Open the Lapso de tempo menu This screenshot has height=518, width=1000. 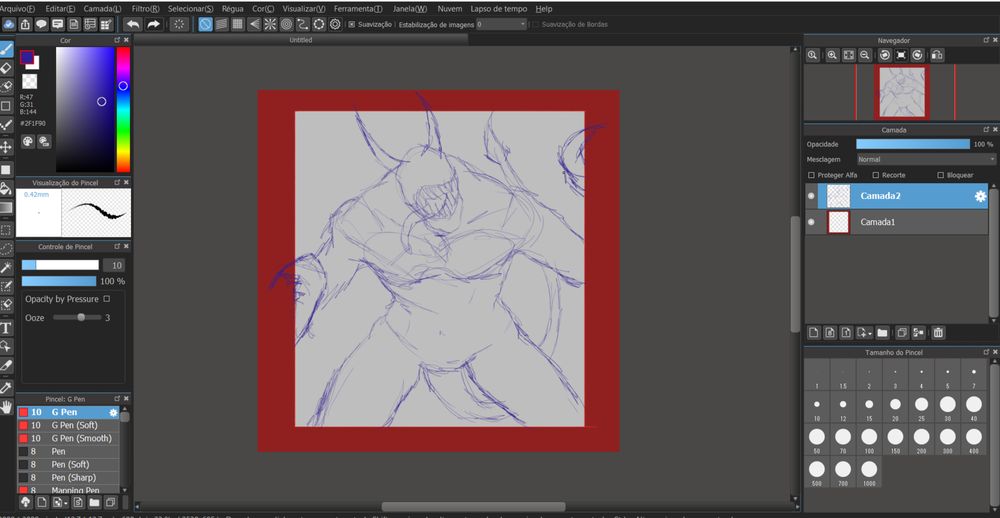499,9
